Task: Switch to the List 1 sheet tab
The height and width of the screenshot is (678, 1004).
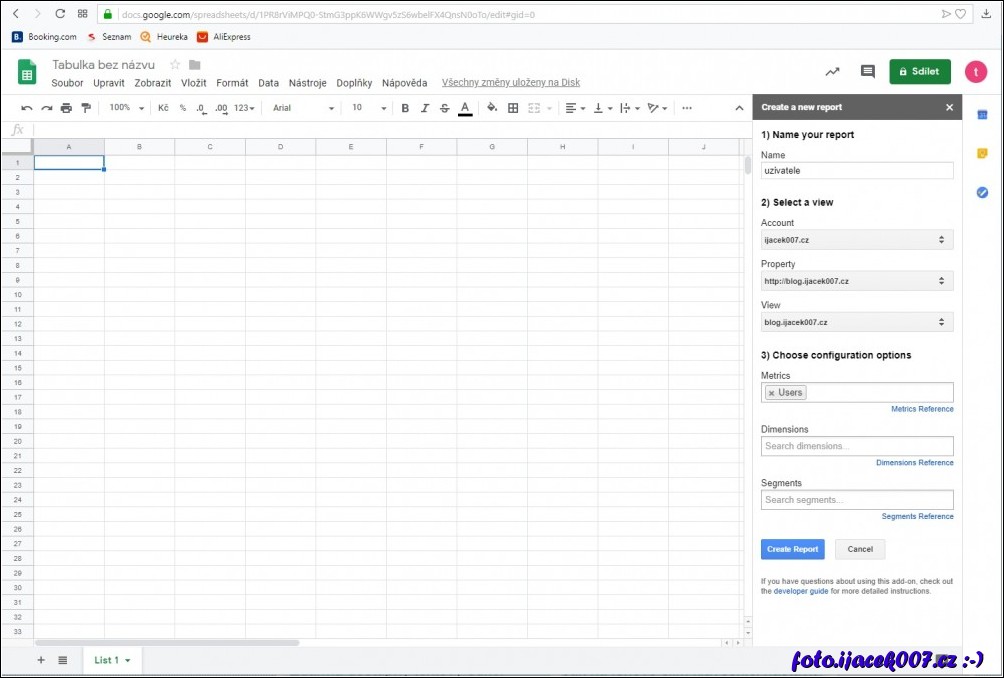Action: pos(112,660)
